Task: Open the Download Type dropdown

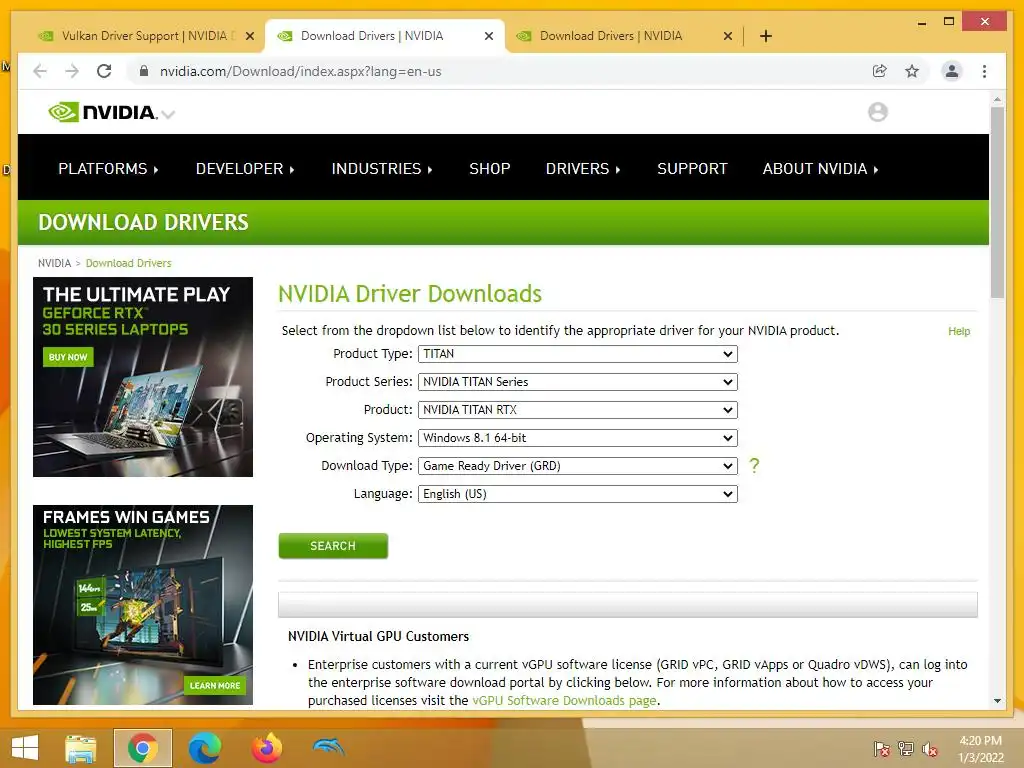Action: [577, 466]
